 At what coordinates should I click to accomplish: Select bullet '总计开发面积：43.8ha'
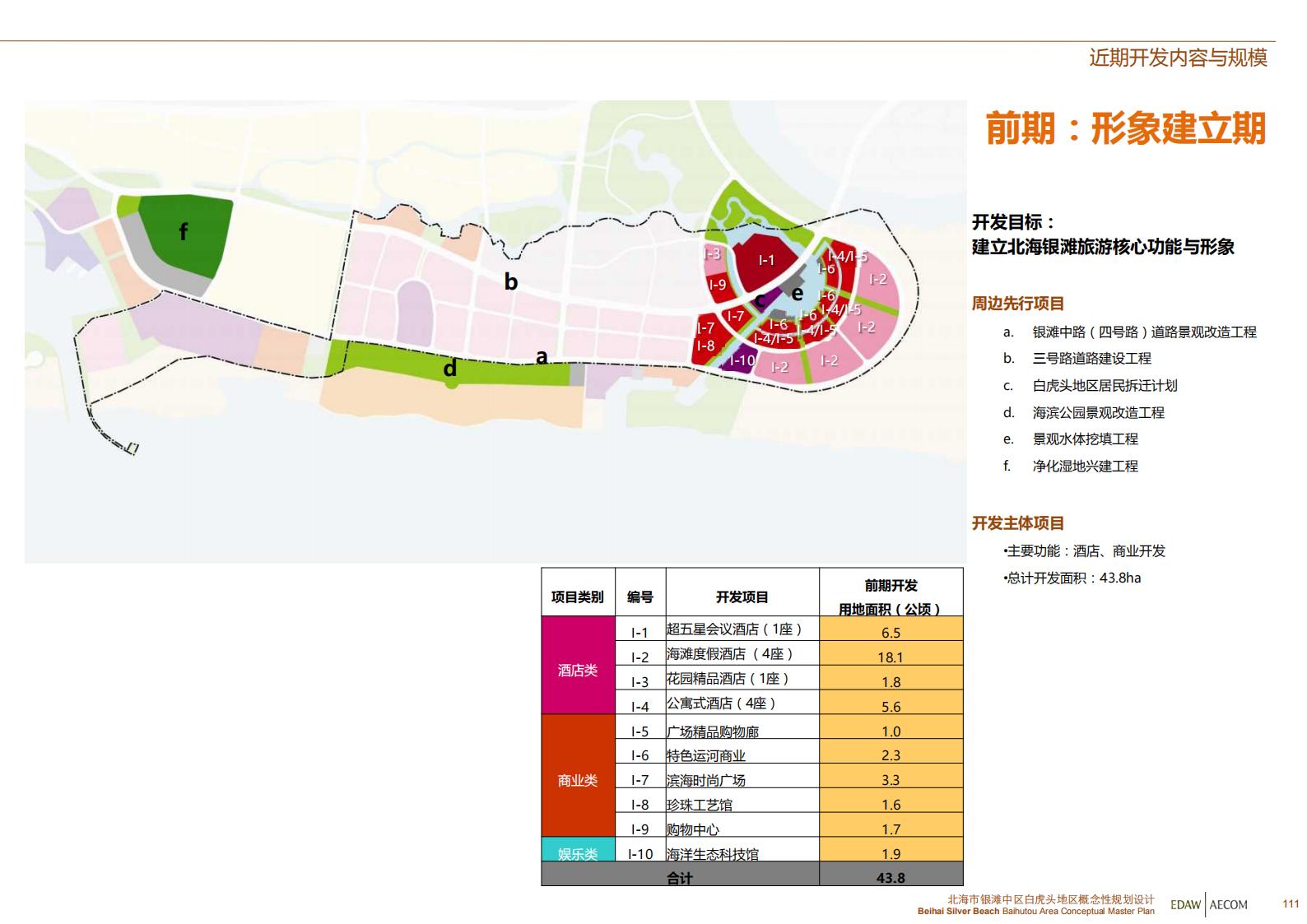(1072, 578)
